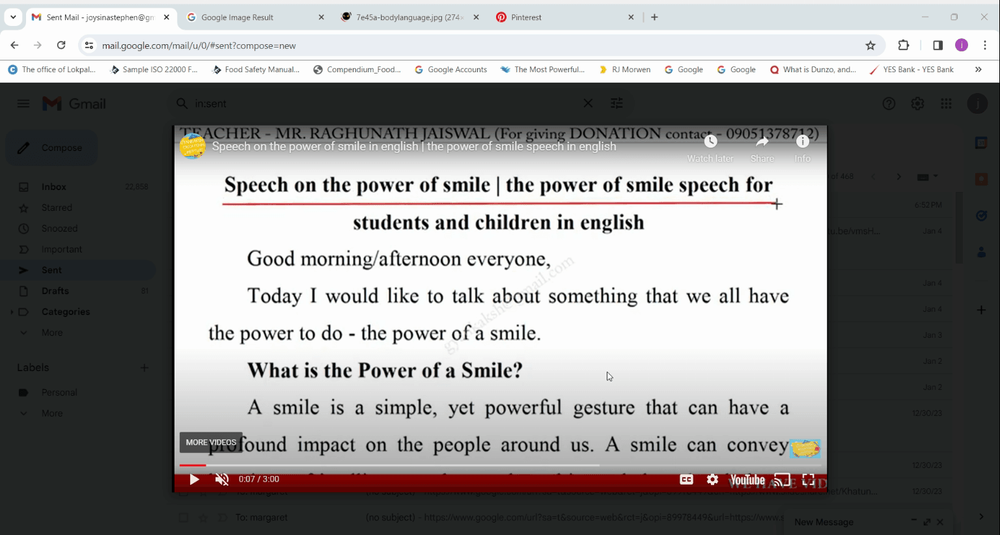This screenshot has width=1000, height=535.
Task: Toggle closed captions on the video
Action: coord(686,480)
